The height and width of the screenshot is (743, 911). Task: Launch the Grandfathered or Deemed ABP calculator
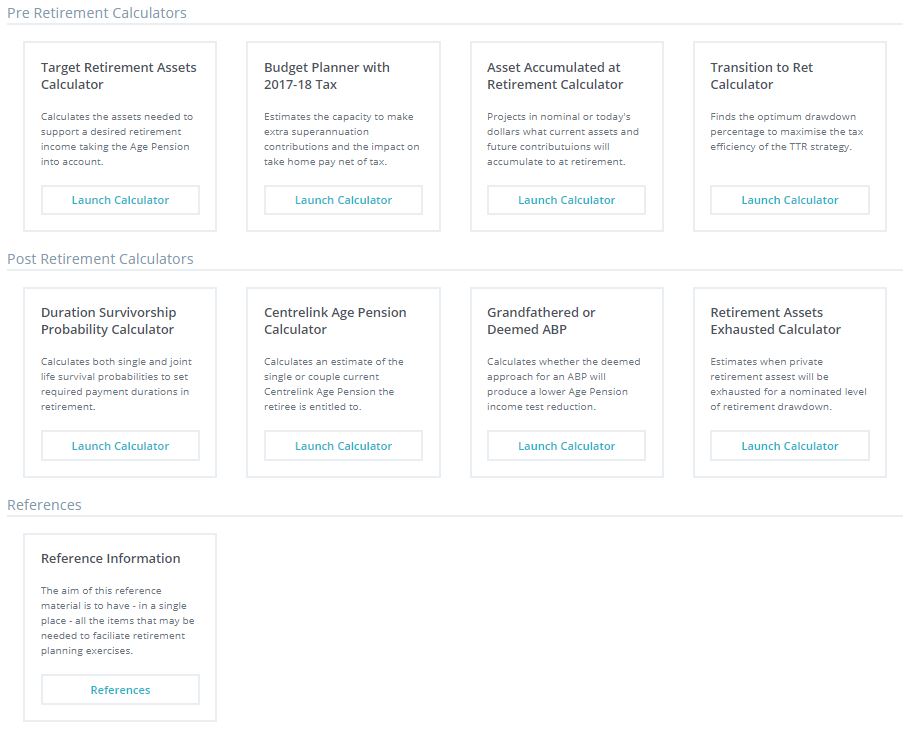pyautogui.click(x=566, y=446)
